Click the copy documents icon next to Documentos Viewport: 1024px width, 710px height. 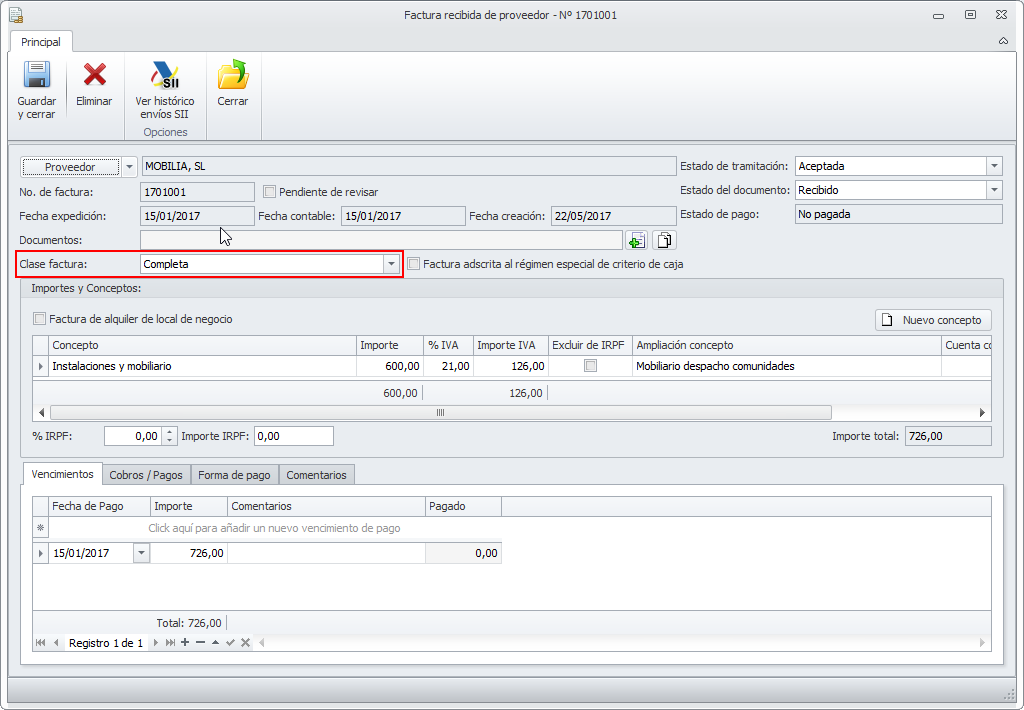click(x=665, y=240)
